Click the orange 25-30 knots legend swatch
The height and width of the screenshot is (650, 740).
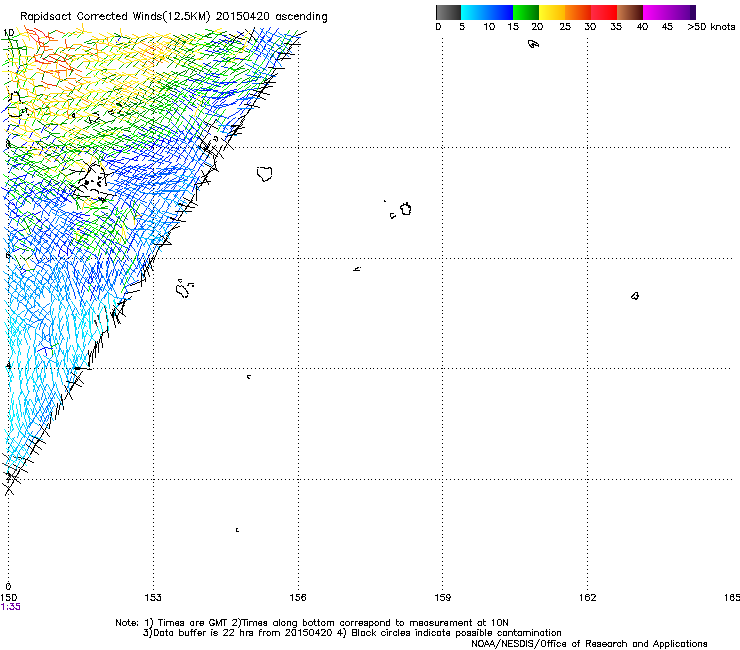pos(578,12)
